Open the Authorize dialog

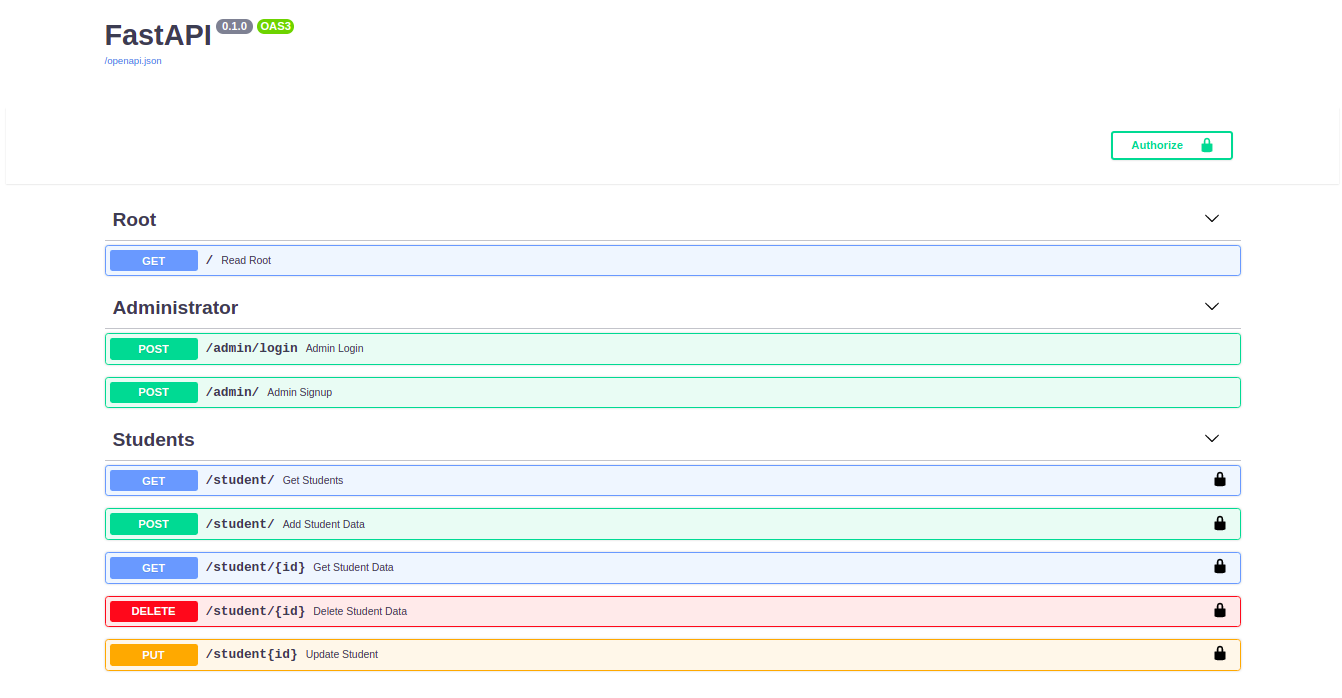(x=1172, y=145)
